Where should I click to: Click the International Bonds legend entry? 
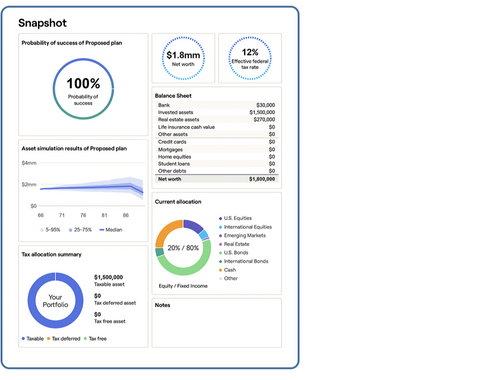click(243, 261)
